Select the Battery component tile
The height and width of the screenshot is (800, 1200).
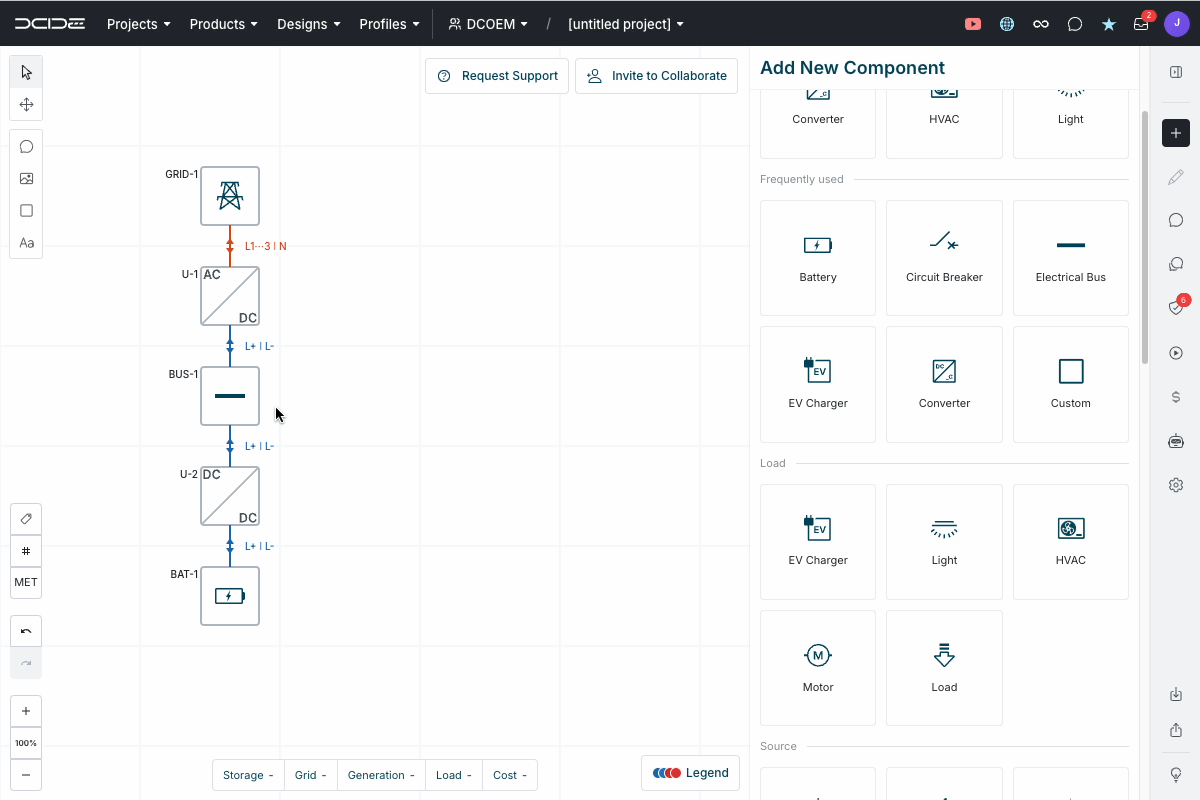(x=817, y=257)
